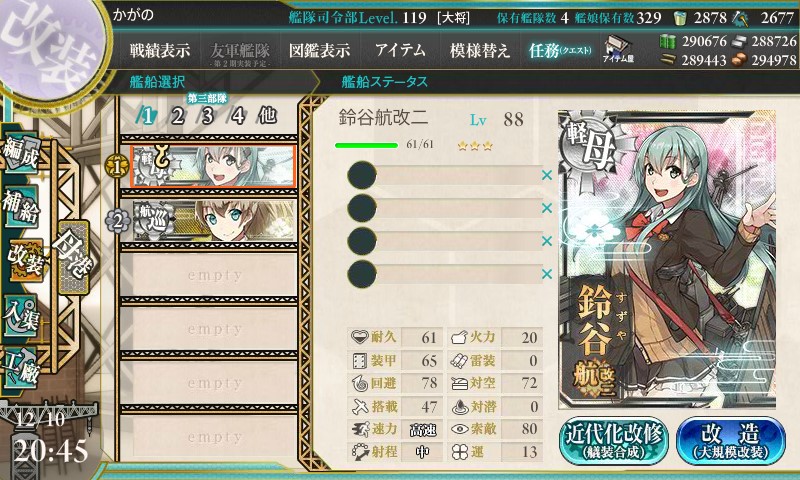This screenshot has height=480, width=800.
Task: Click the first empty equipment slot
Action: click(444, 175)
